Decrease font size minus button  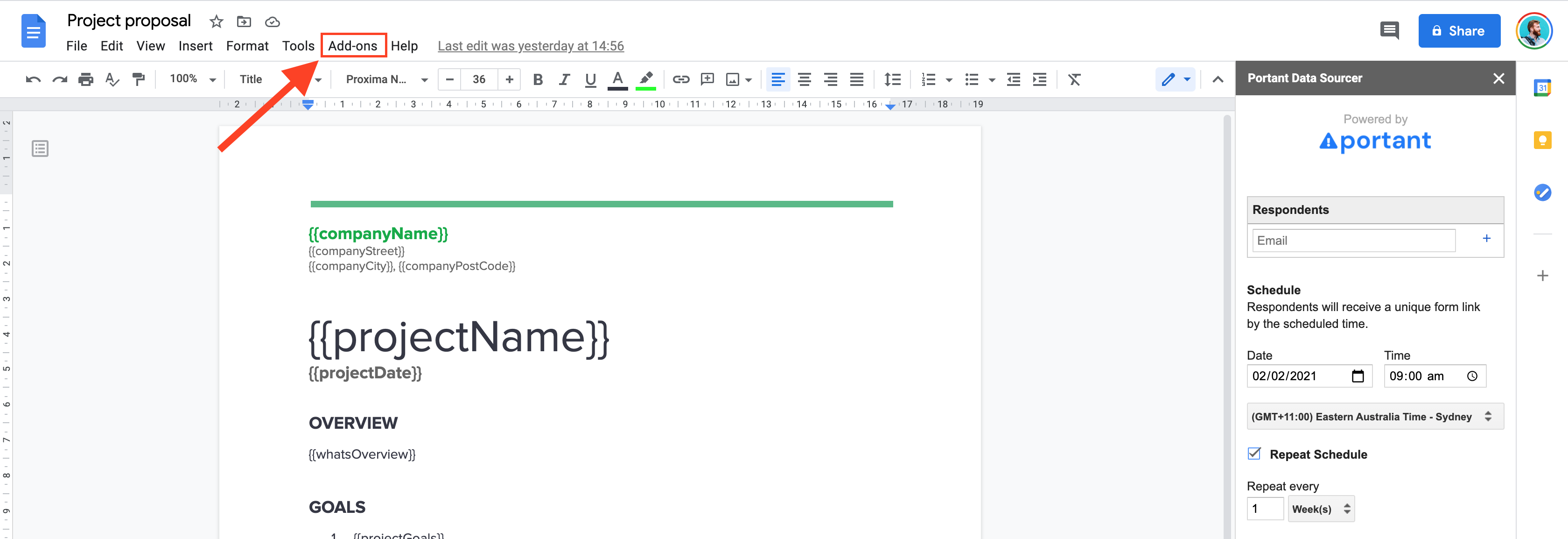tap(450, 79)
